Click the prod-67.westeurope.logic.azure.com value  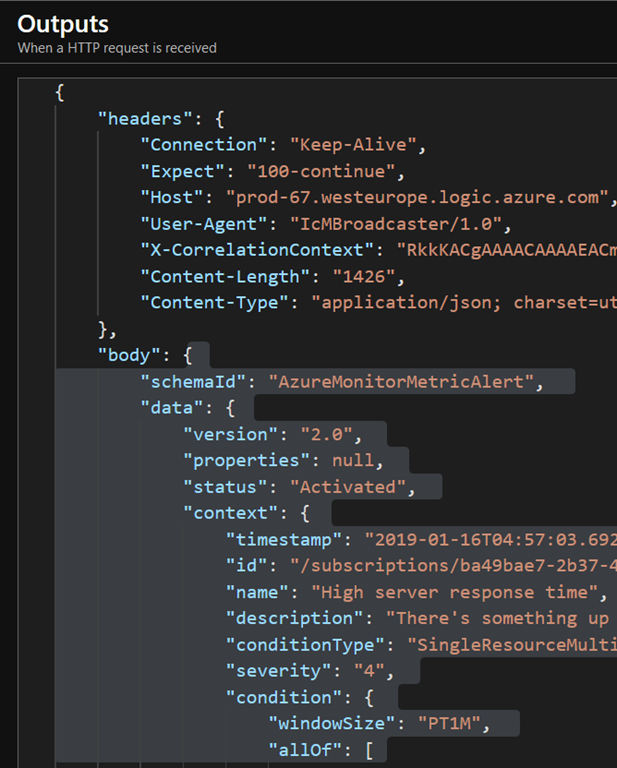click(x=417, y=197)
